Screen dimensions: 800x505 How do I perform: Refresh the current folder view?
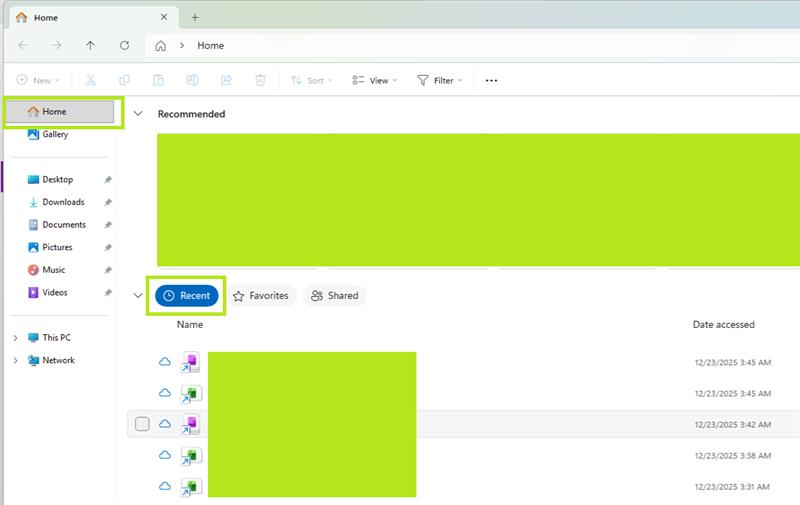[x=124, y=45]
